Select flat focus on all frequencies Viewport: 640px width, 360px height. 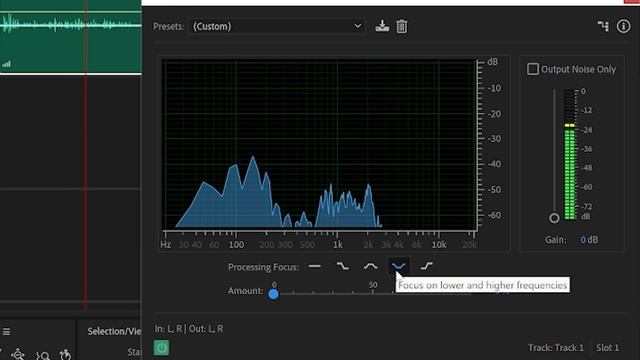(x=315, y=267)
